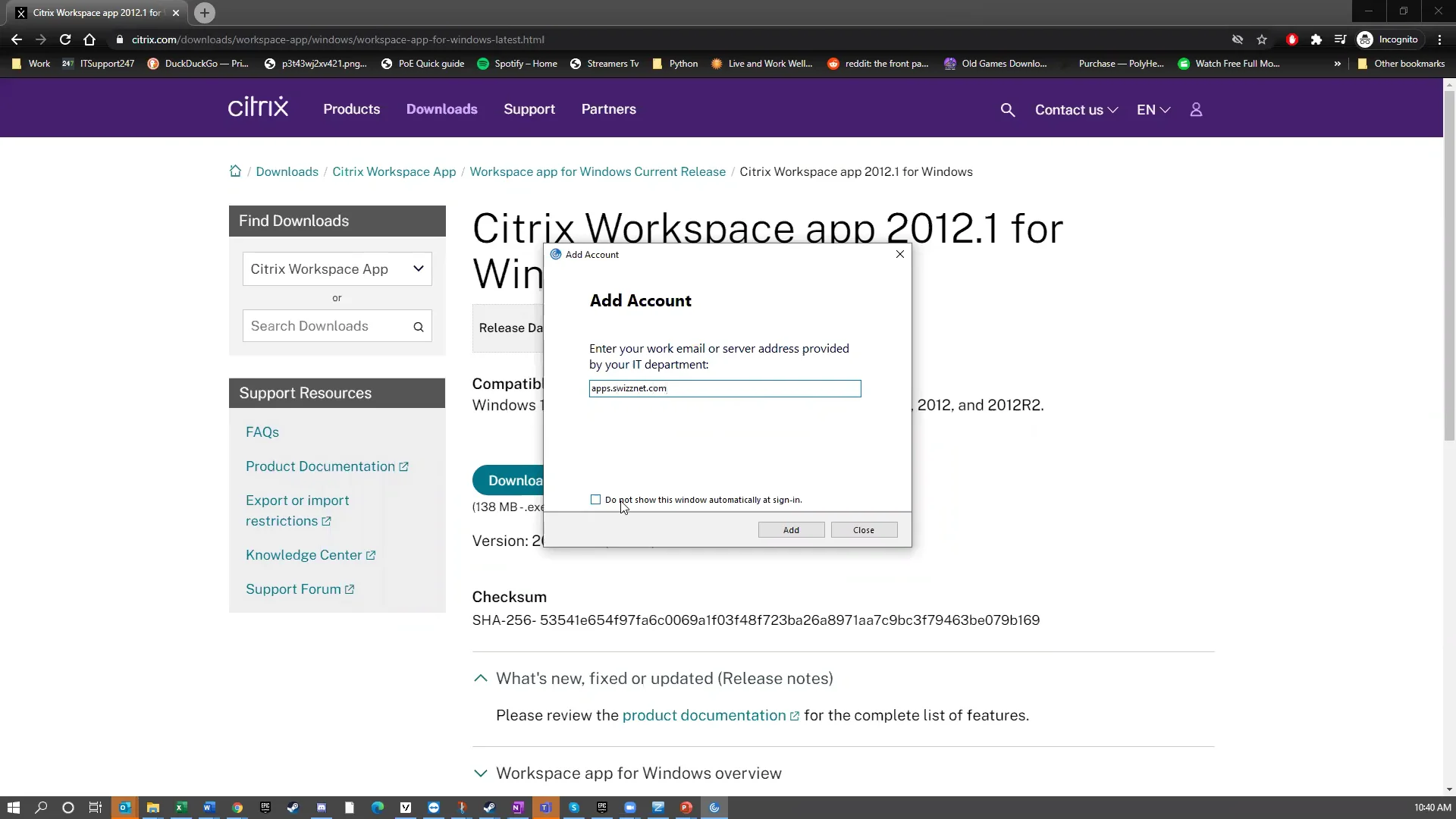This screenshot has width=1456, height=819.
Task: Bookmark this page with the star icon
Action: click(1262, 39)
